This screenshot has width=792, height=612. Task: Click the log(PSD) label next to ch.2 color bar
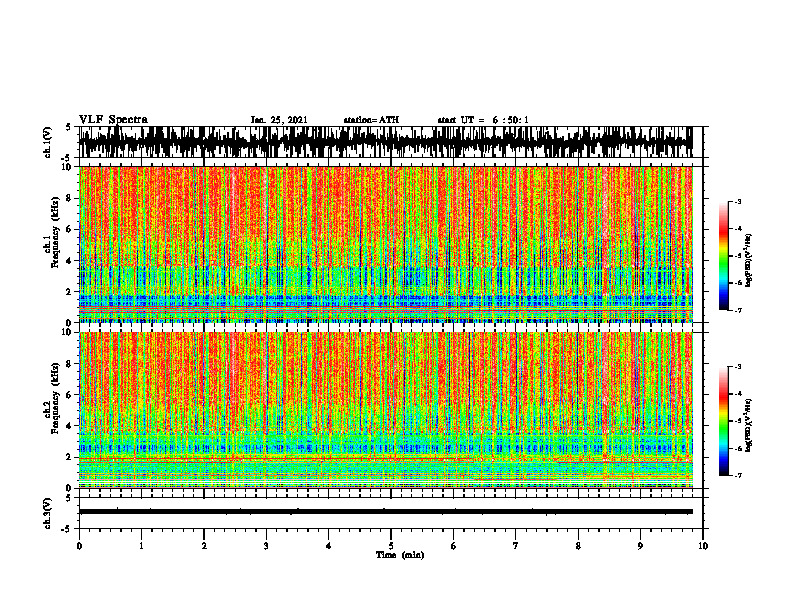pyautogui.click(x=748, y=426)
